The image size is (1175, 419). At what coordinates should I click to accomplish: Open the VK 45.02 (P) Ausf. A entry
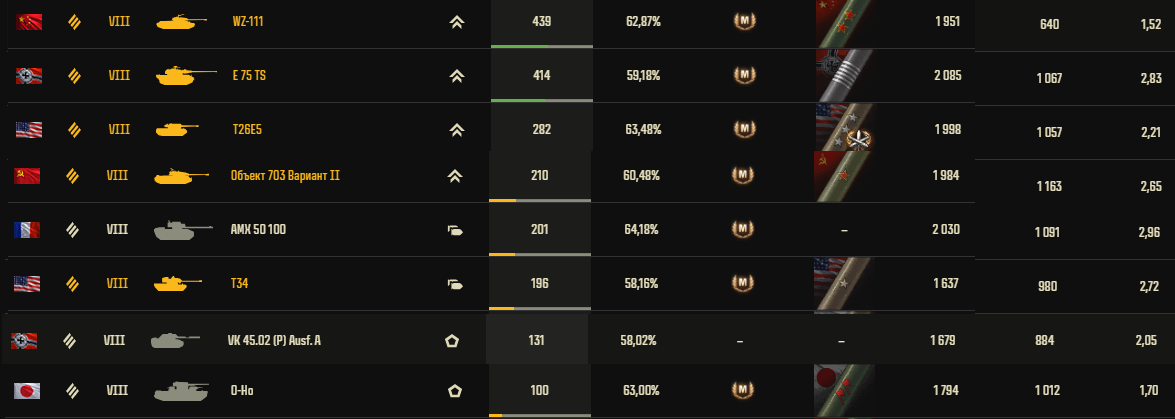[x=274, y=341]
